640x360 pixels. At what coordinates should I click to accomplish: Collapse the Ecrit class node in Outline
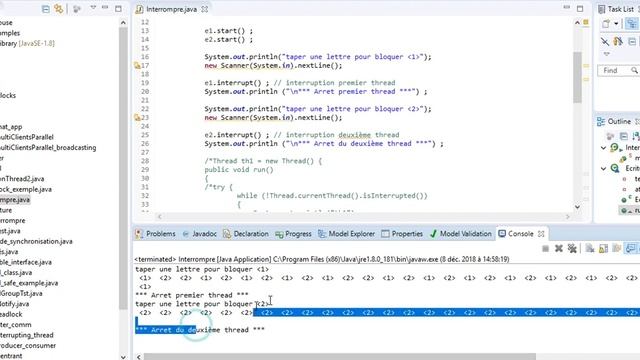(604, 169)
